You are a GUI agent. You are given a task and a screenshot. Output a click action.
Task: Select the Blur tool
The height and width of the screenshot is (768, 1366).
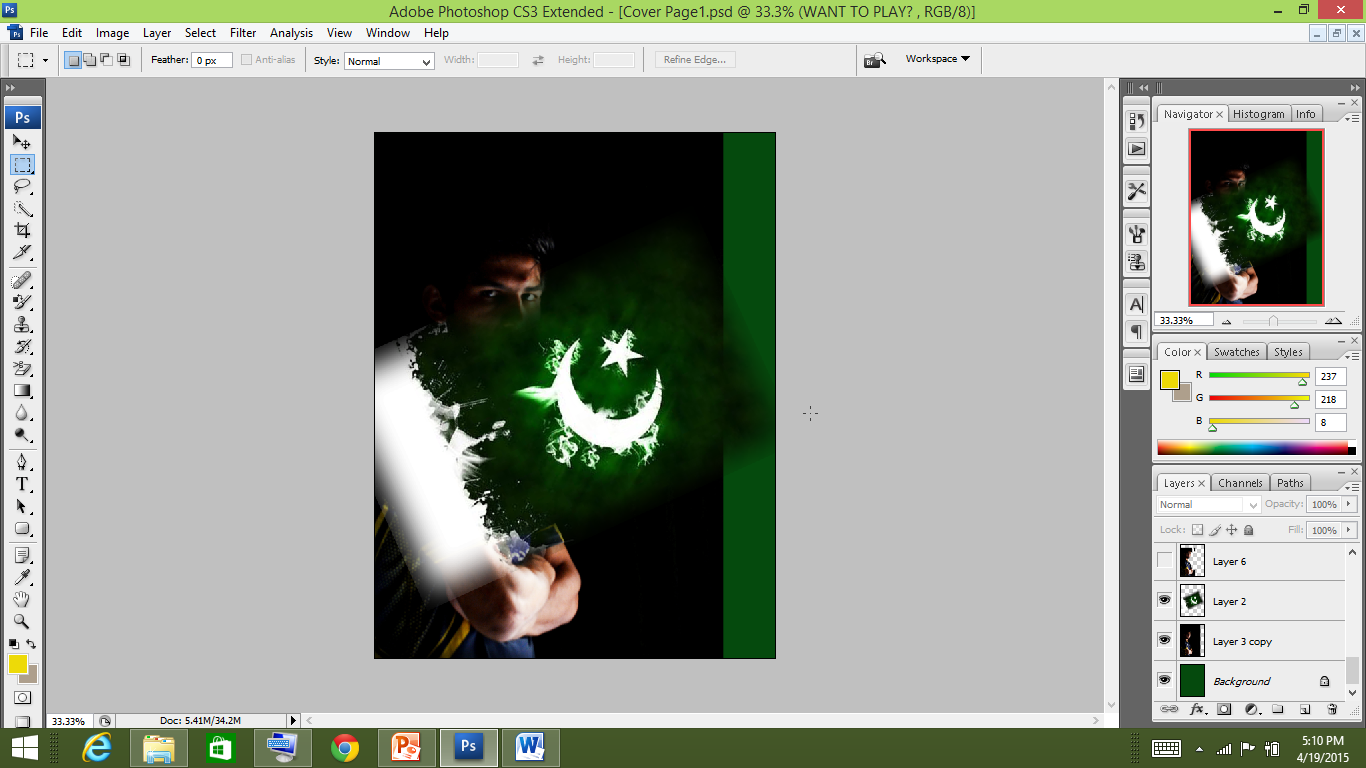click(22, 412)
